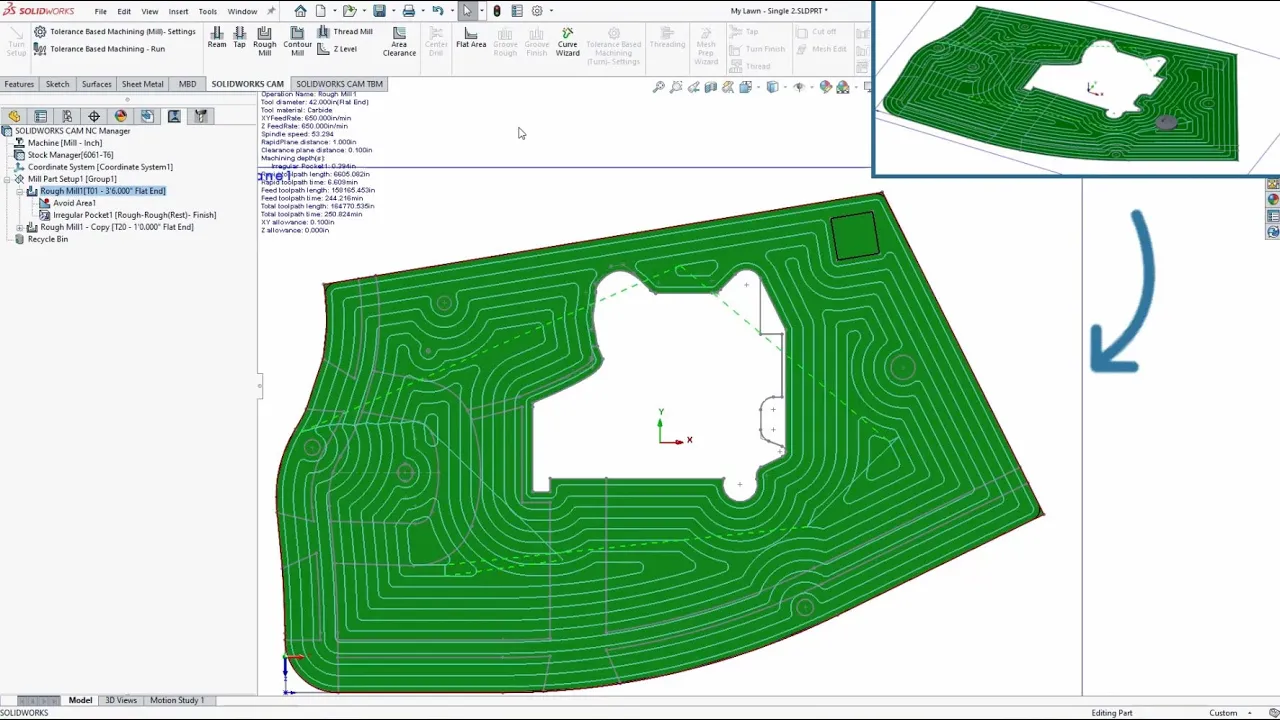Select the Flat Area operation
Screen dimensions: 1280x720
471,38
